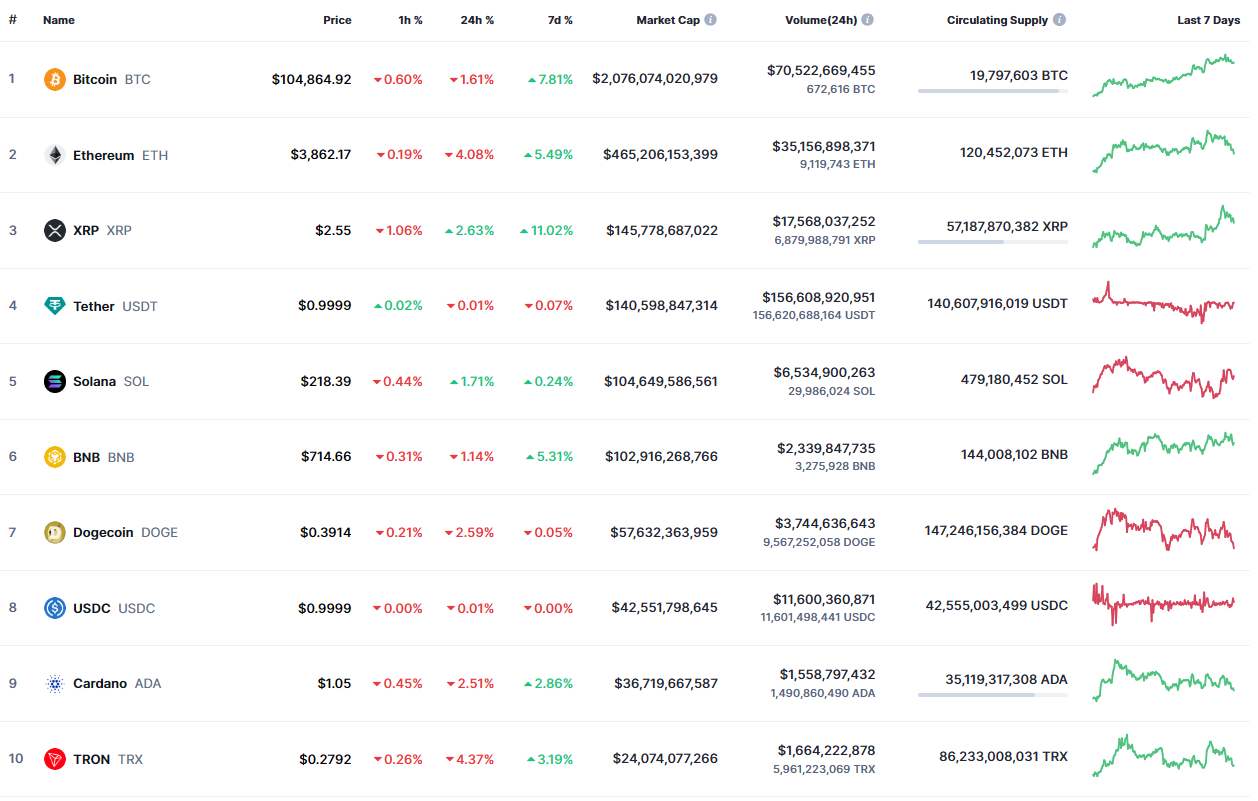1258x801 pixels.
Task: Click the Volume(24h) info icon
Action: tap(868, 20)
